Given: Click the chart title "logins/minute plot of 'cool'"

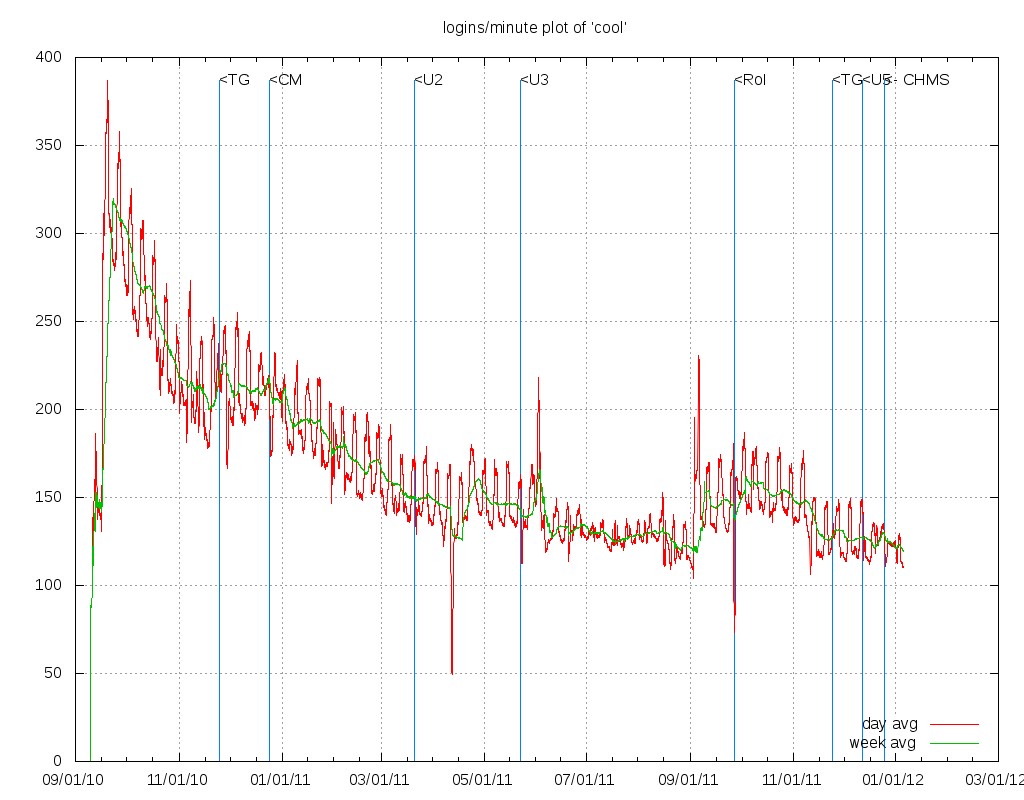Looking at the screenshot, I should point(534,27).
